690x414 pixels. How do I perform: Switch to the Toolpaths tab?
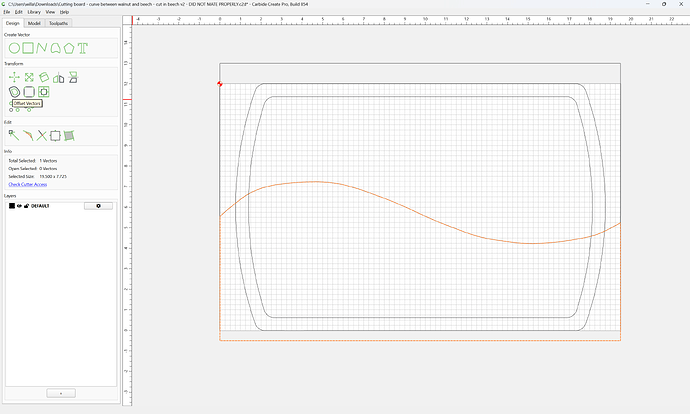pyautogui.click(x=58, y=23)
